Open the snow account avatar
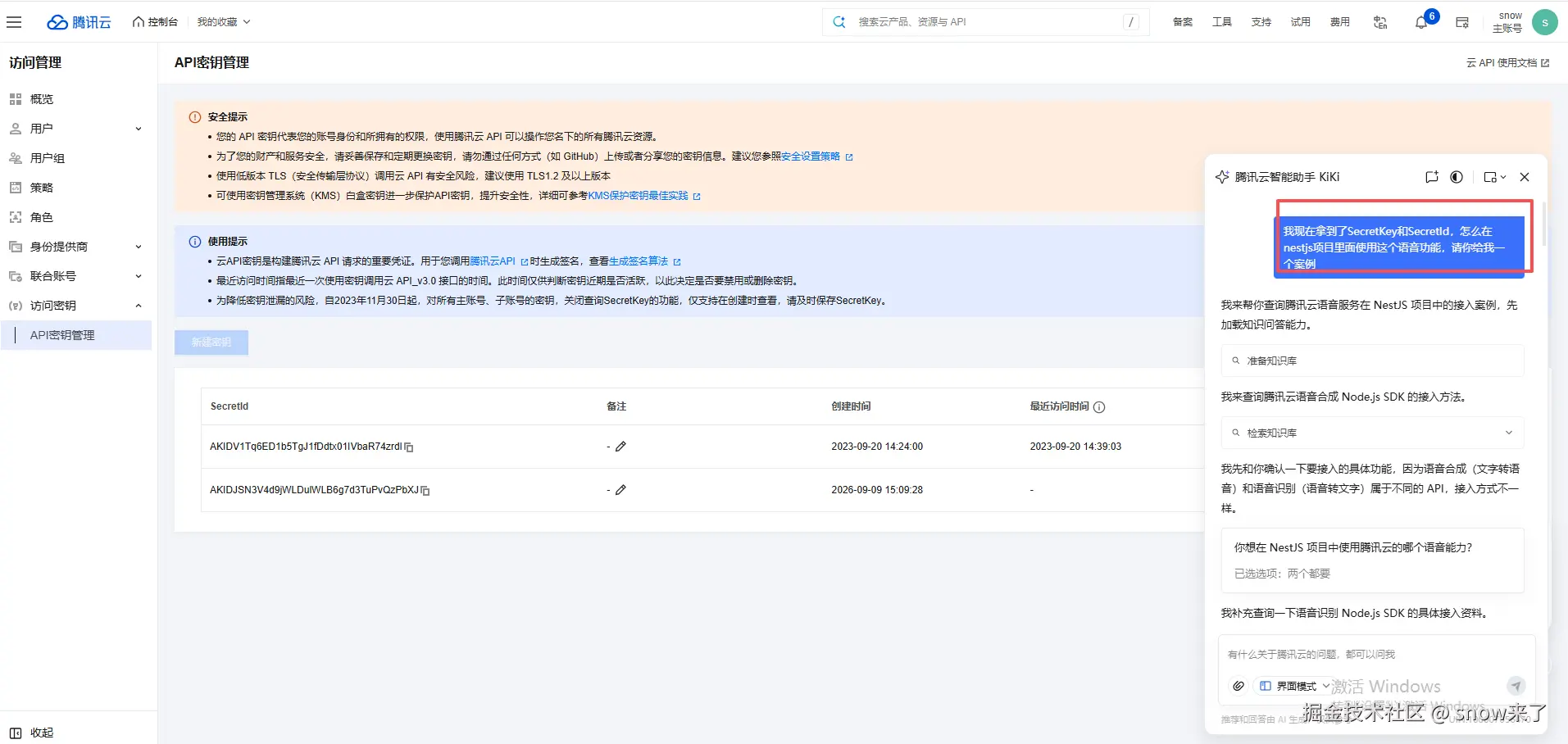Screen dimensions: 1568x744 [x=1545, y=22]
